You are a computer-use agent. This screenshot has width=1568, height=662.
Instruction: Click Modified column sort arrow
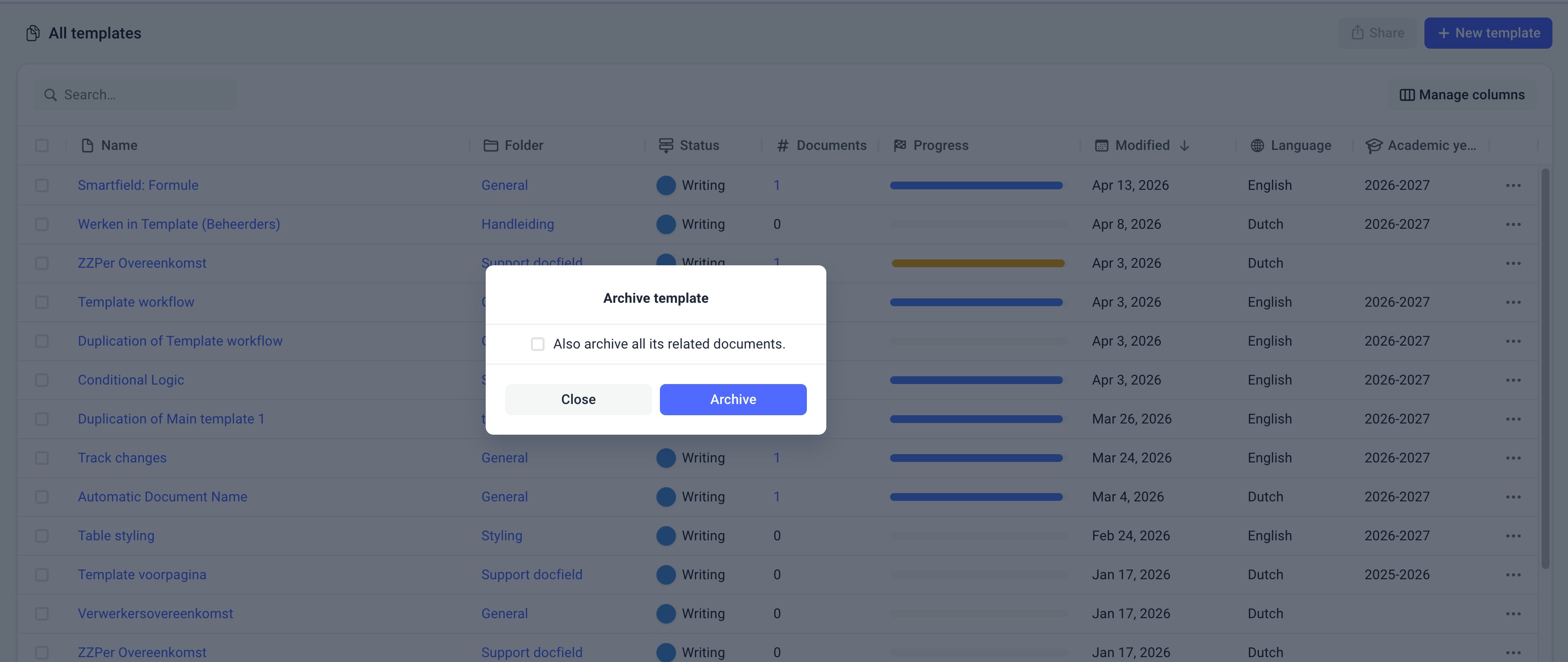[x=1184, y=146]
